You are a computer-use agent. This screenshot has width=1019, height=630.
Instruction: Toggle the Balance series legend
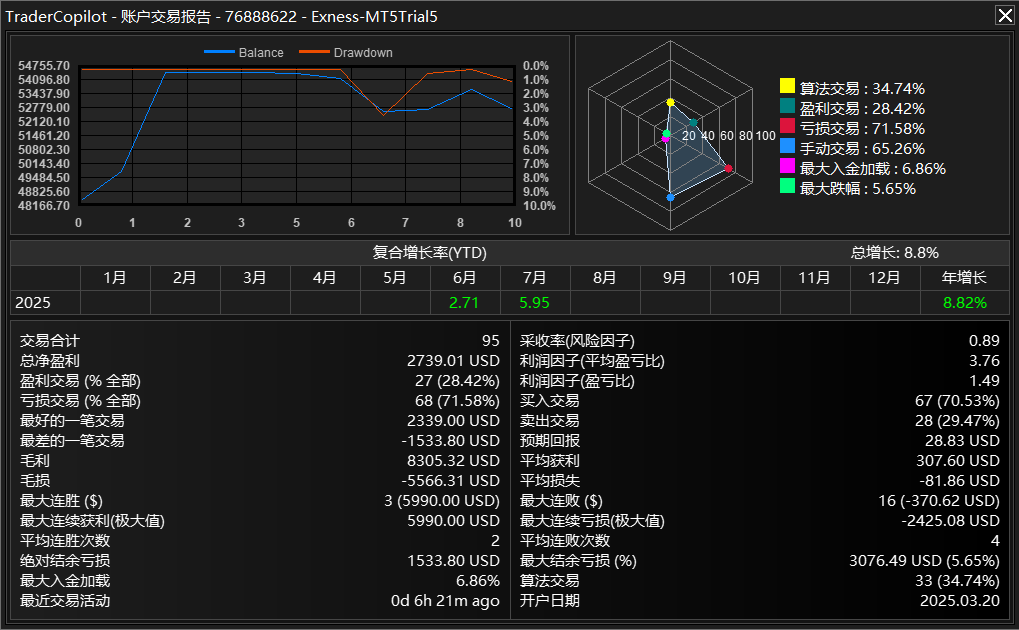pyautogui.click(x=244, y=53)
